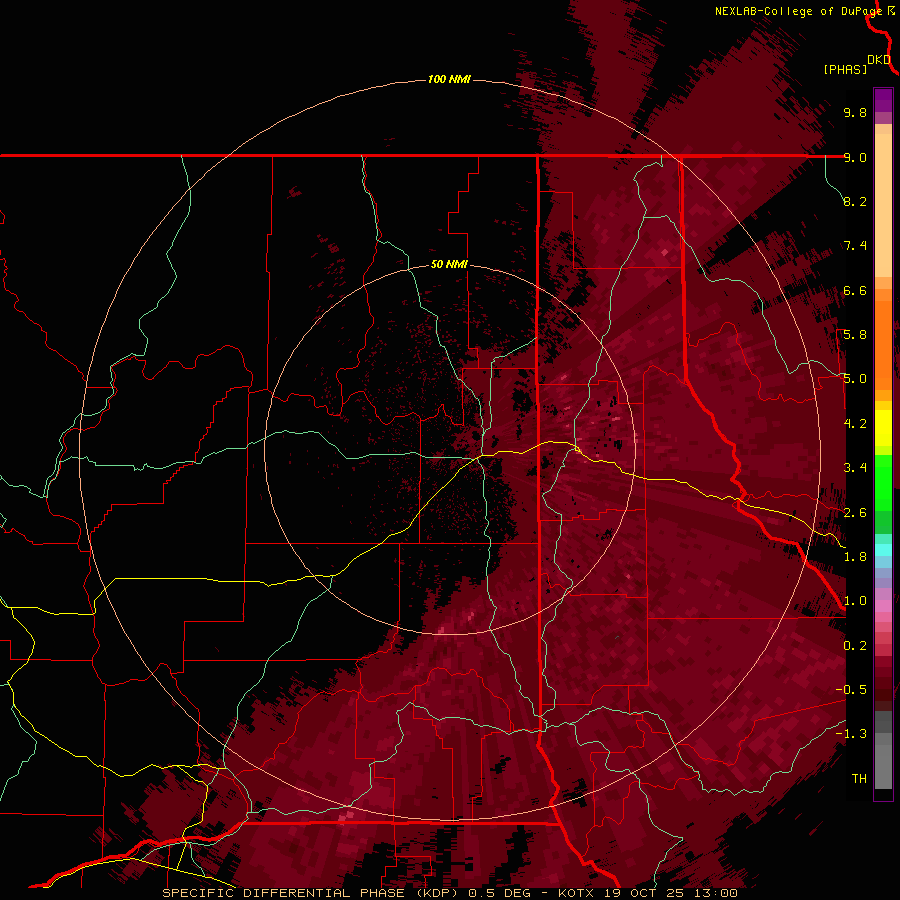The height and width of the screenshot is (900, 900).
Task: Click the TH threshold label
Action: [x=859, y=779]
